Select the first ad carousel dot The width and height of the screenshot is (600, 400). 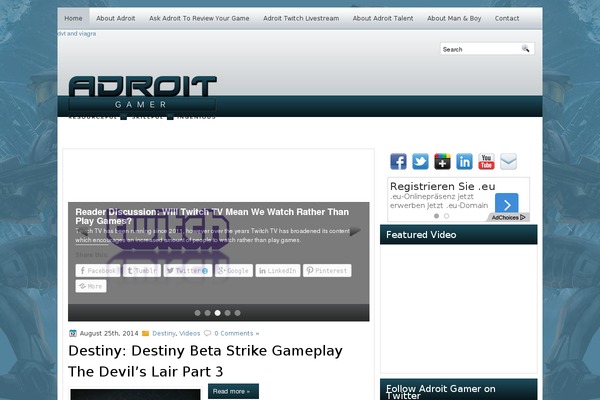(x=436, y=216)
